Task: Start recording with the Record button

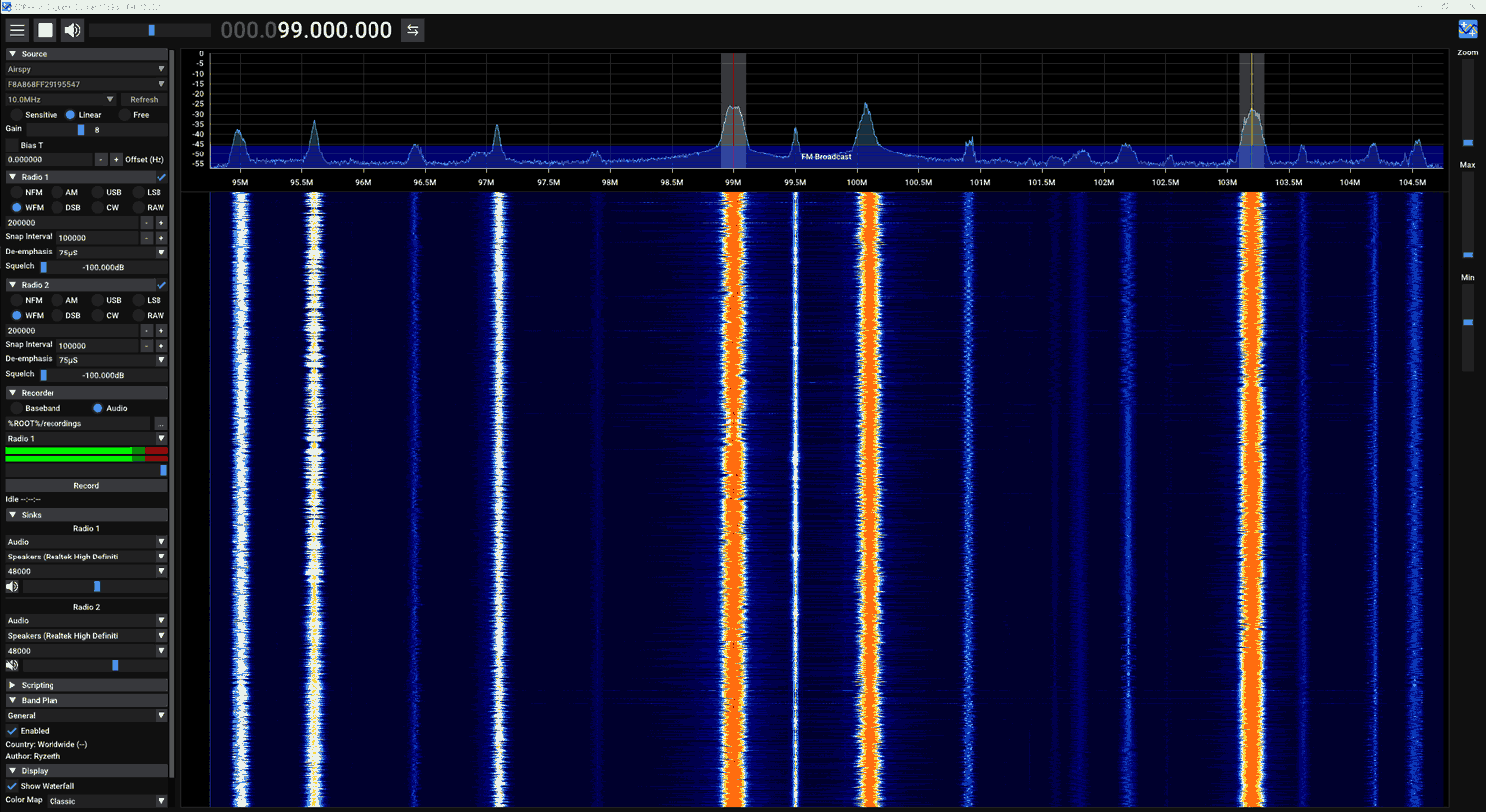Action: [86, 486]
